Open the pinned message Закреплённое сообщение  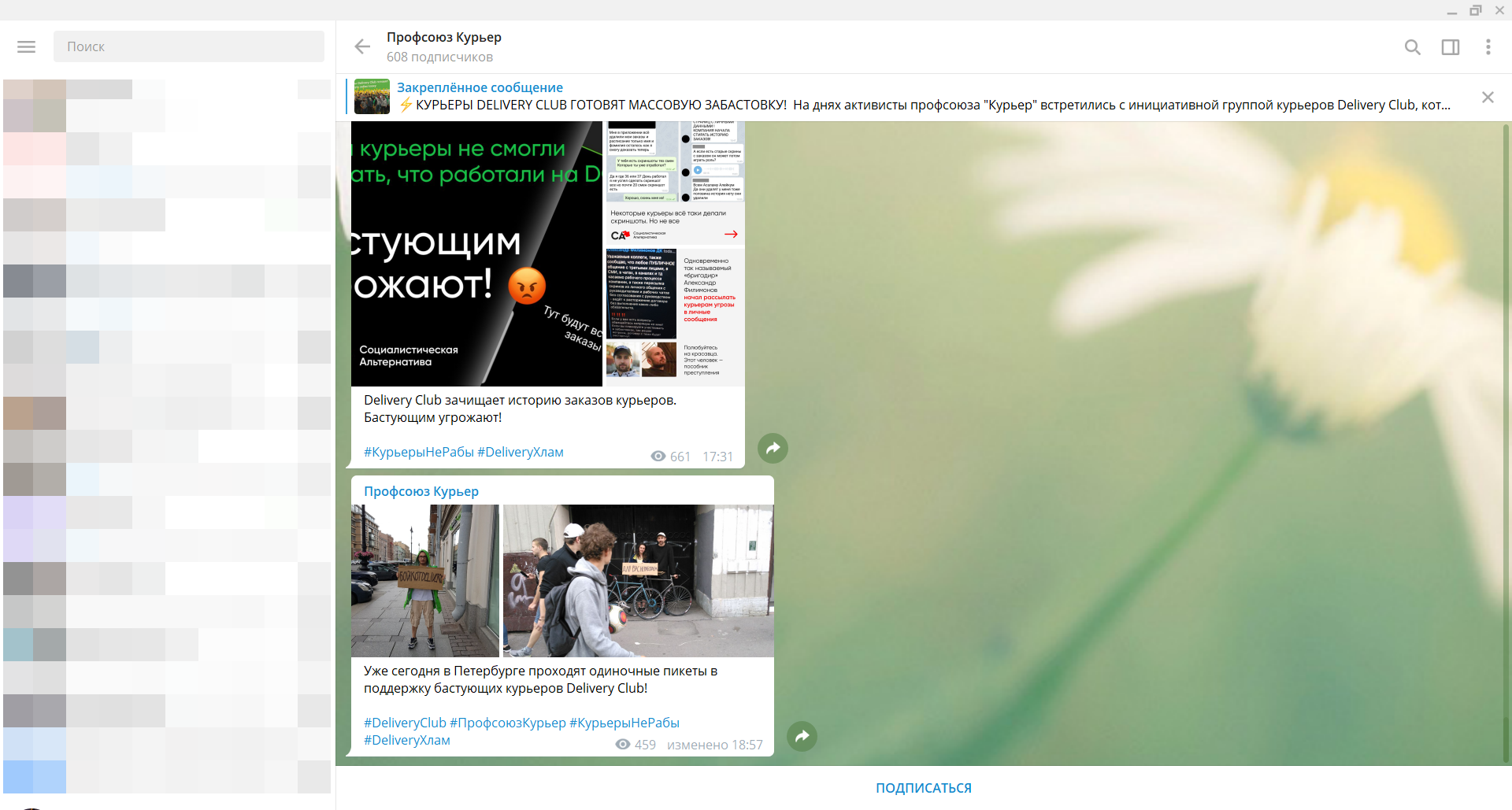pyautogui.click(x=923, y=96)
